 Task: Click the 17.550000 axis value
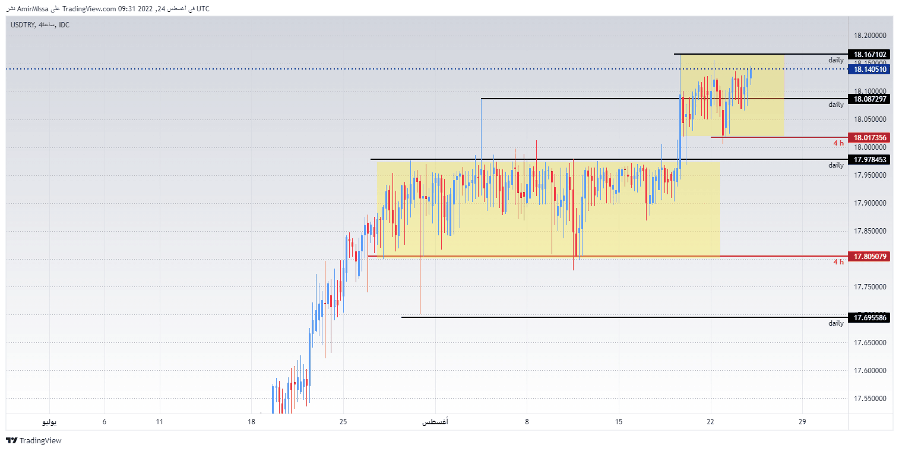pos(870,398)
